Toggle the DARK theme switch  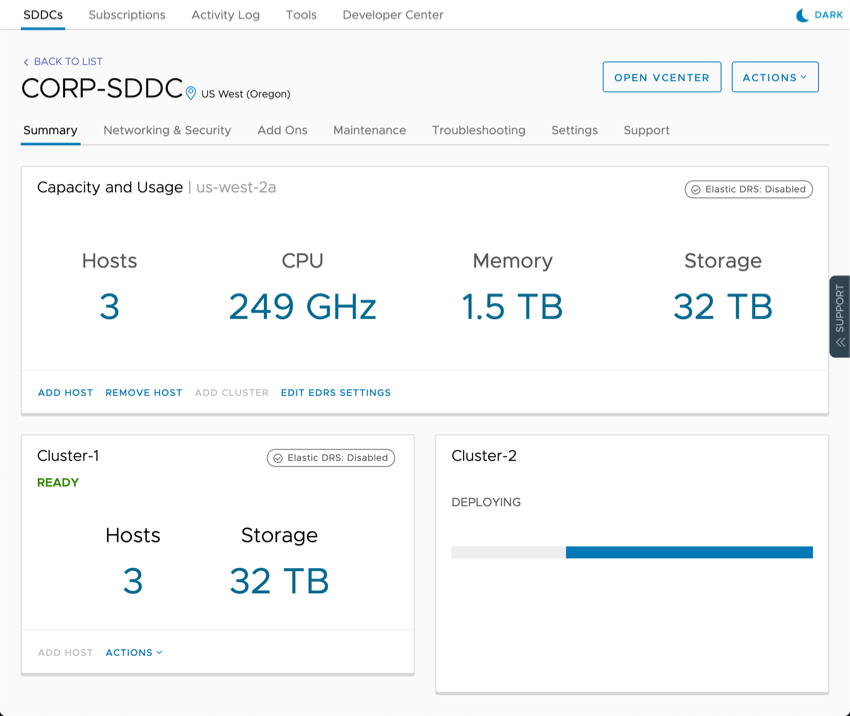815,15
